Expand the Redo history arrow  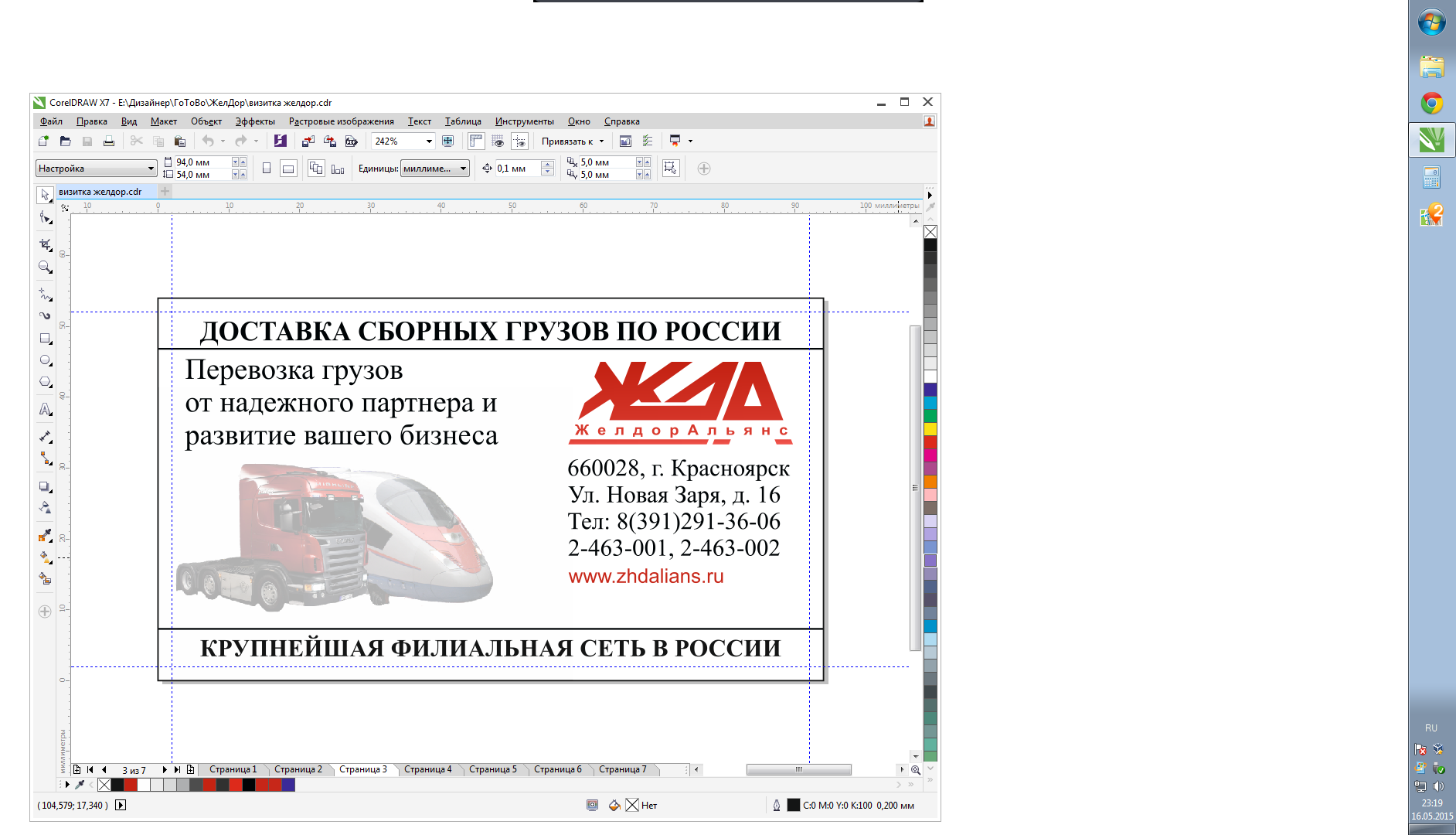[256, 141]
